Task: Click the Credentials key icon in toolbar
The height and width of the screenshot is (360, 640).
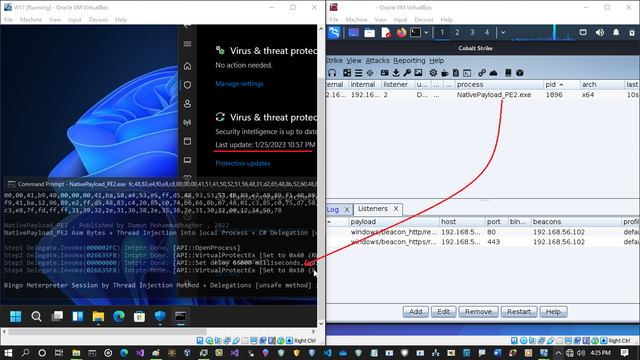Action: 407,73
